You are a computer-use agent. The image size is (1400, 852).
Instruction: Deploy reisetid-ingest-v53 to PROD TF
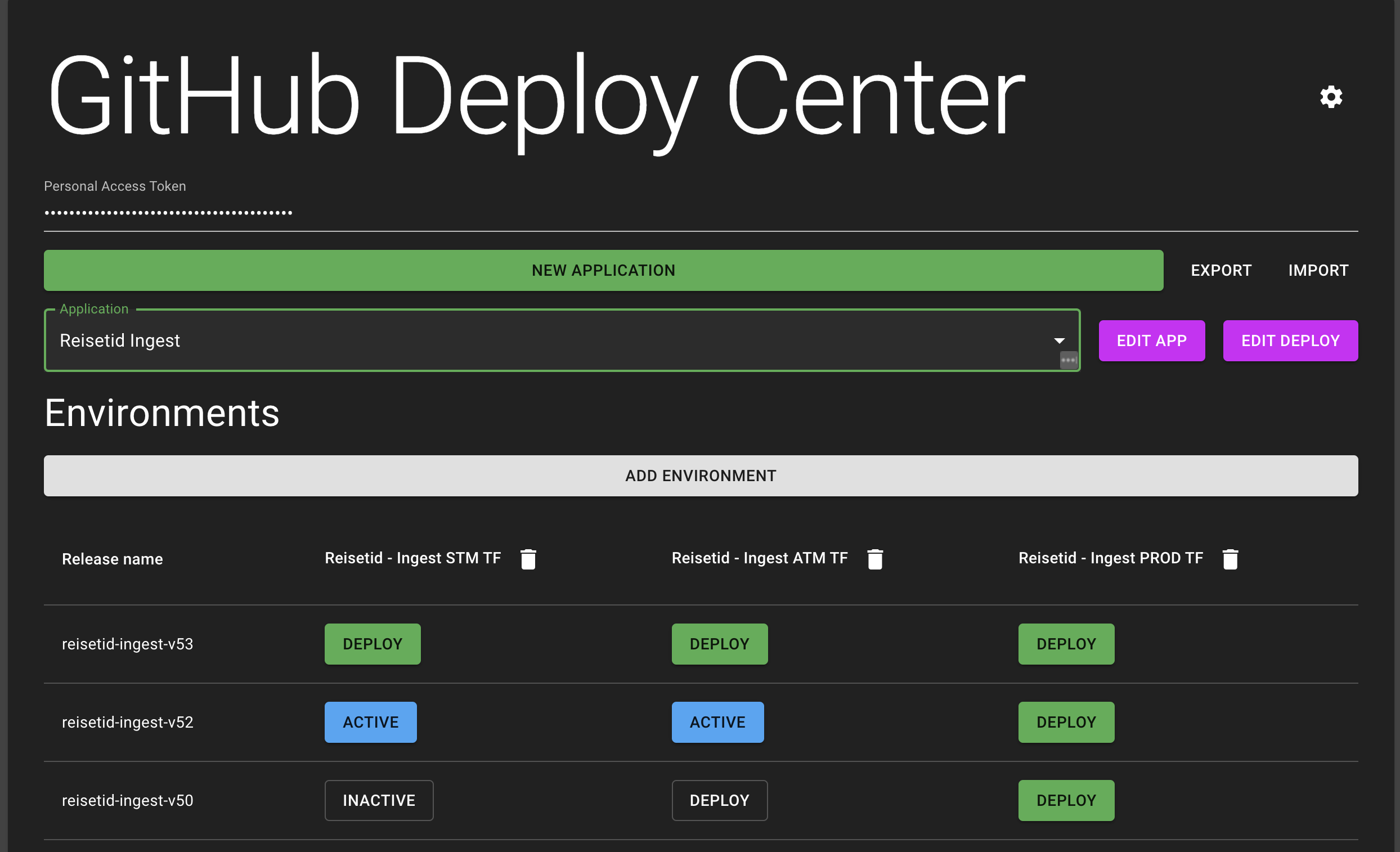click(x=1066, y=644)
